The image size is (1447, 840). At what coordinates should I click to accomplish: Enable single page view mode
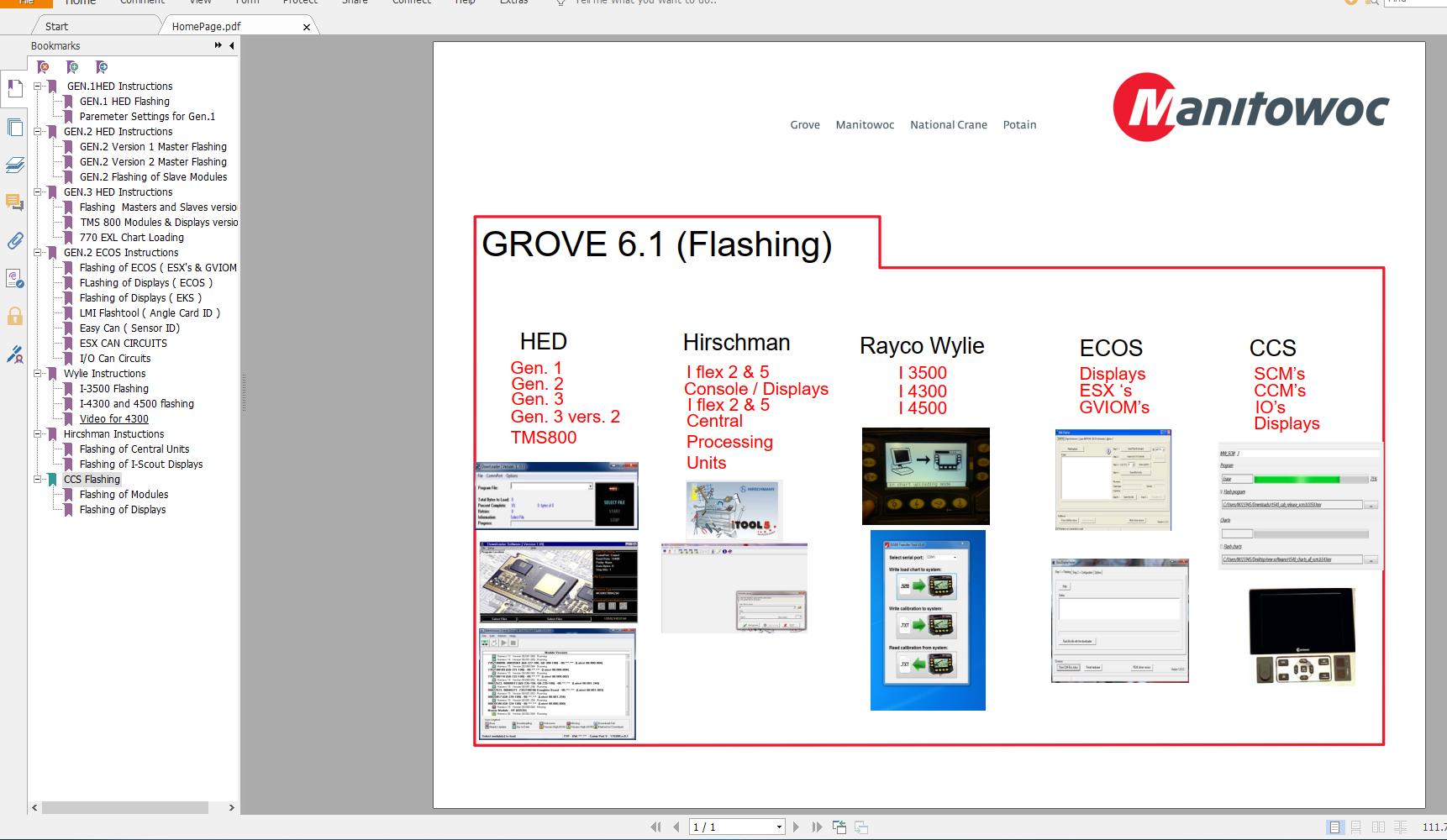point(1334,827)
